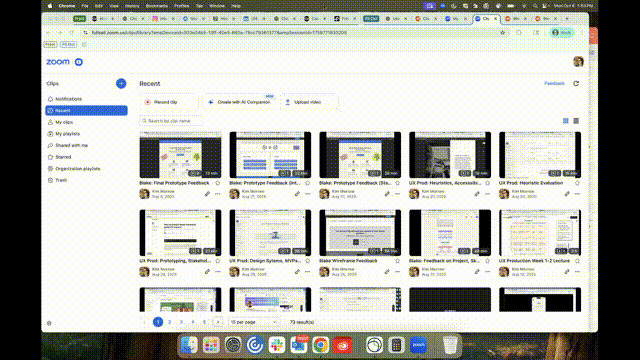
Task: Open the 15 per page dropdown
Action: coord(253,322)
